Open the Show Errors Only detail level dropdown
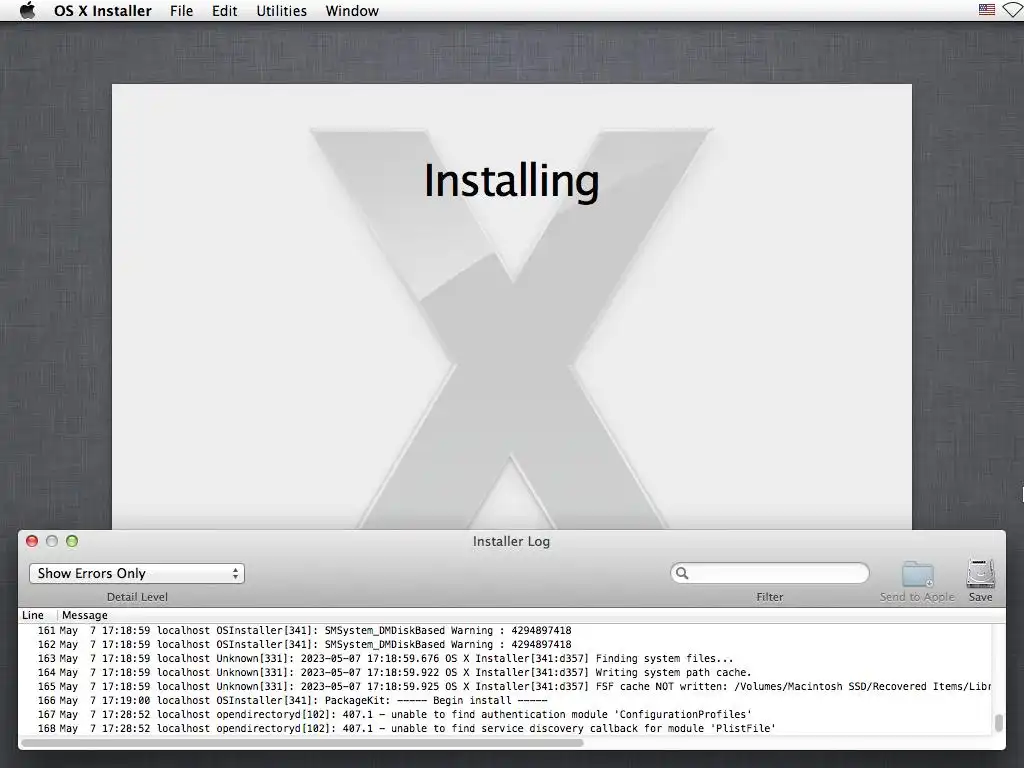 coord(136,573)
